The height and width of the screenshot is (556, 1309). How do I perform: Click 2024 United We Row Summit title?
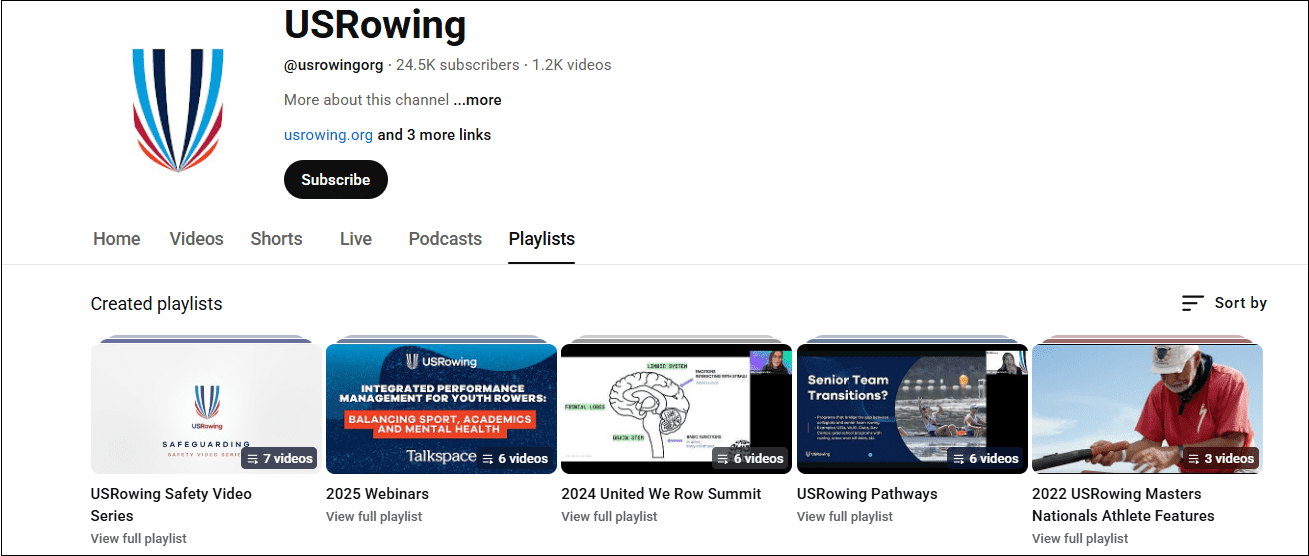coord(661,494)
